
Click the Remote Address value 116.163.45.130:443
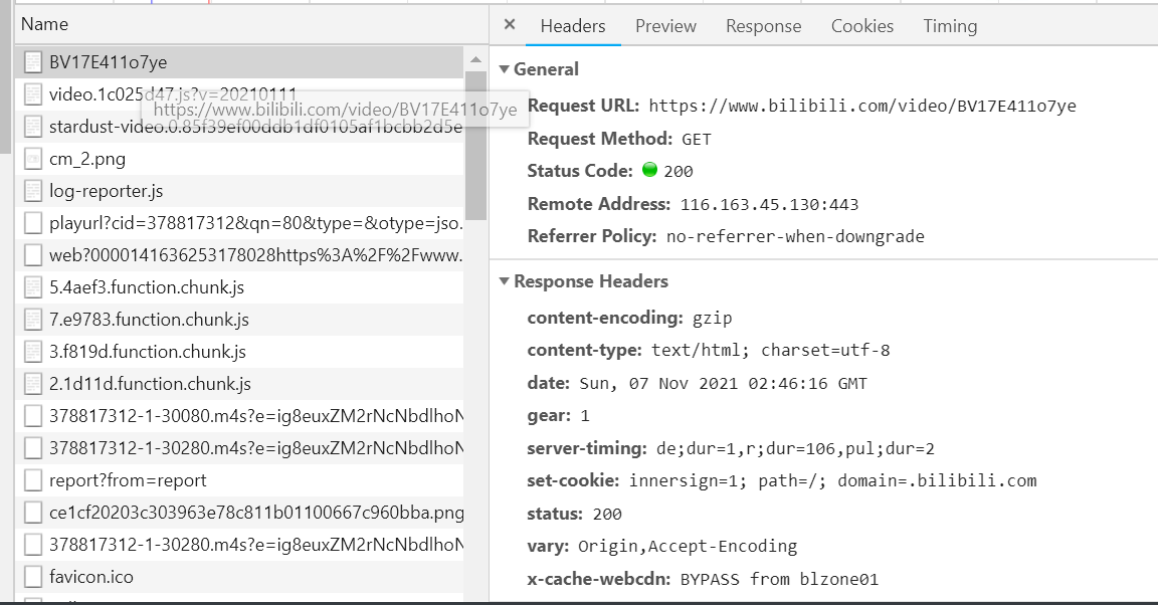tap(769, 205)
